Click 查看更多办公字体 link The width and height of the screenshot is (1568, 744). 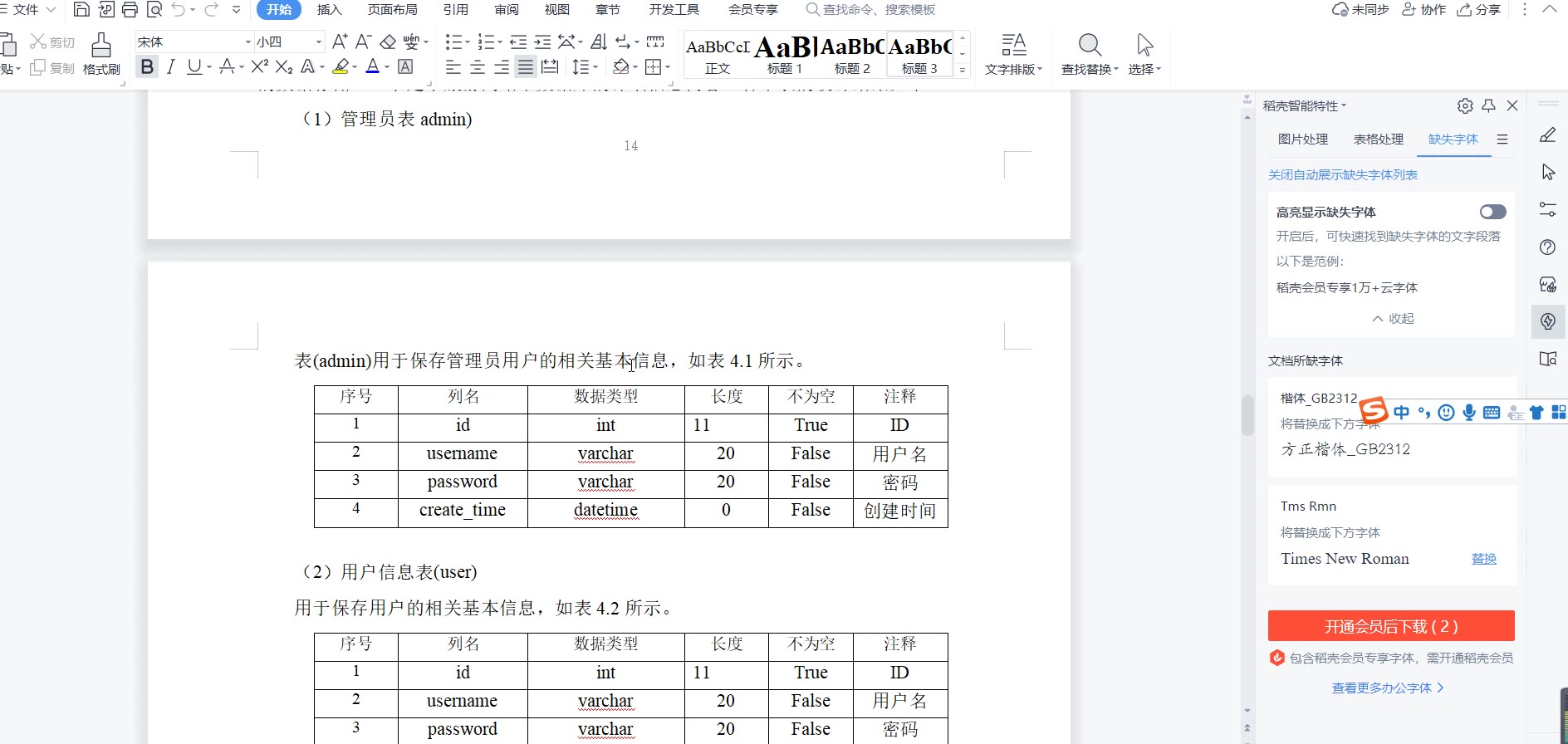[1387, 688]
